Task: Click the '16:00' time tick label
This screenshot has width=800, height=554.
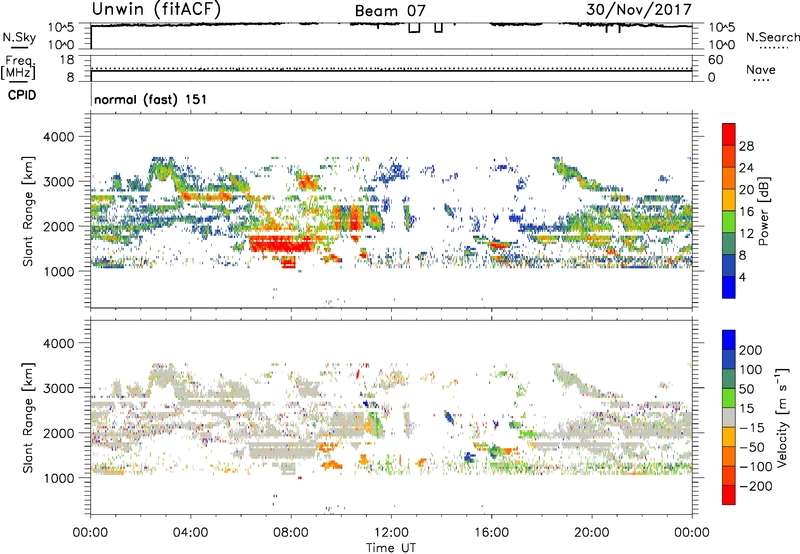Action: pos(491,533)
